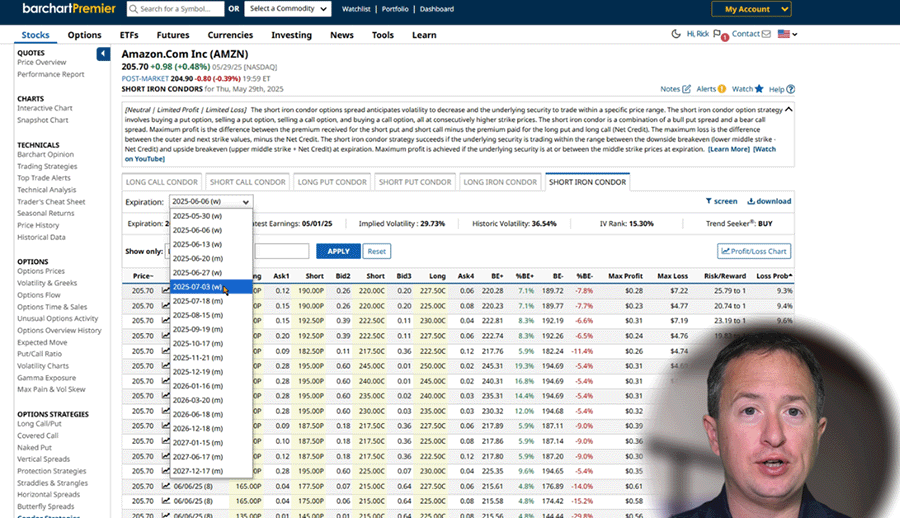Click the Show only filter input field
Viewport: 900px width, 518px height.
point(282,251)
